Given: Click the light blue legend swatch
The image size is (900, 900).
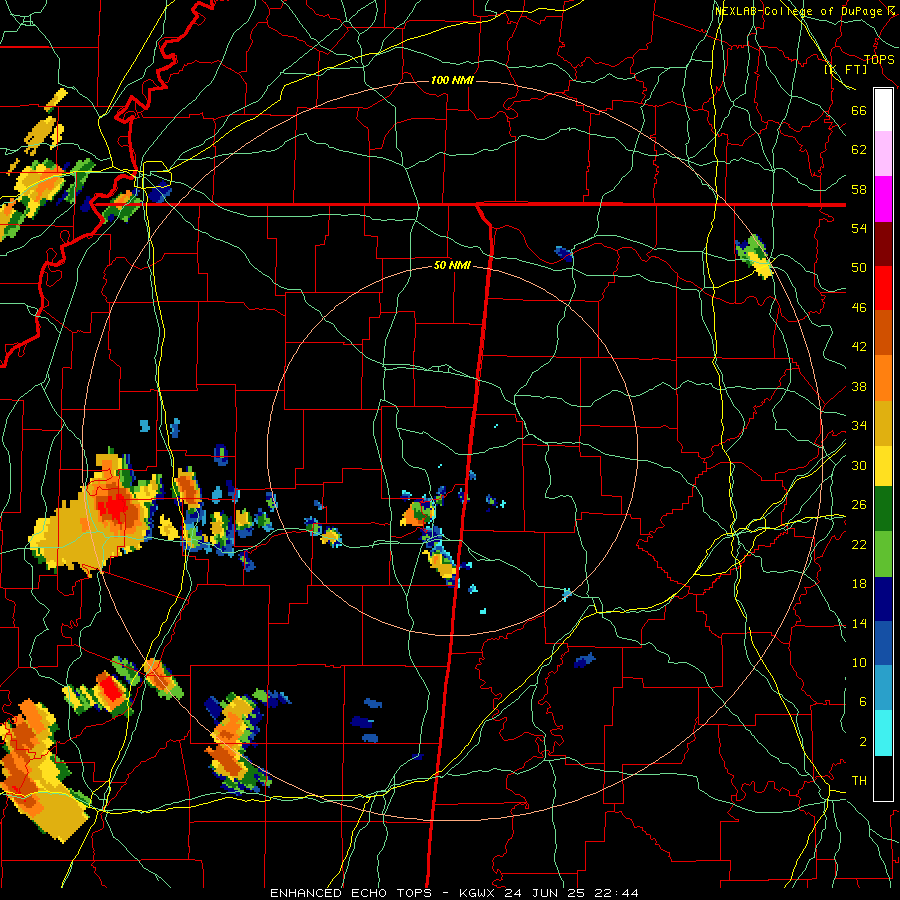Looking at the screenshot, I should coord(883,688).
